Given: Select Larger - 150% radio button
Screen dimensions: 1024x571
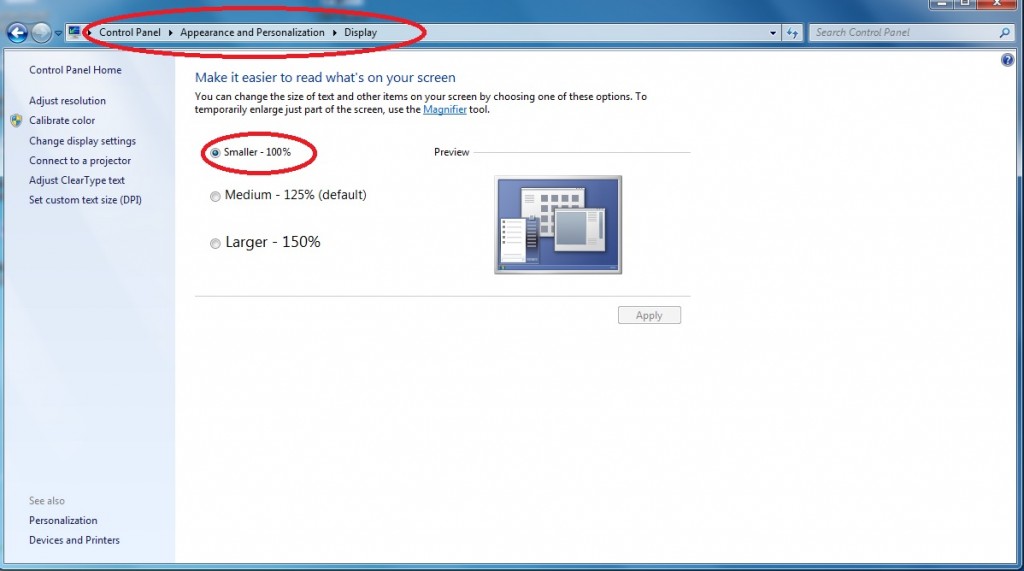Looking at the screenshot, I should (x=215, y=244).
